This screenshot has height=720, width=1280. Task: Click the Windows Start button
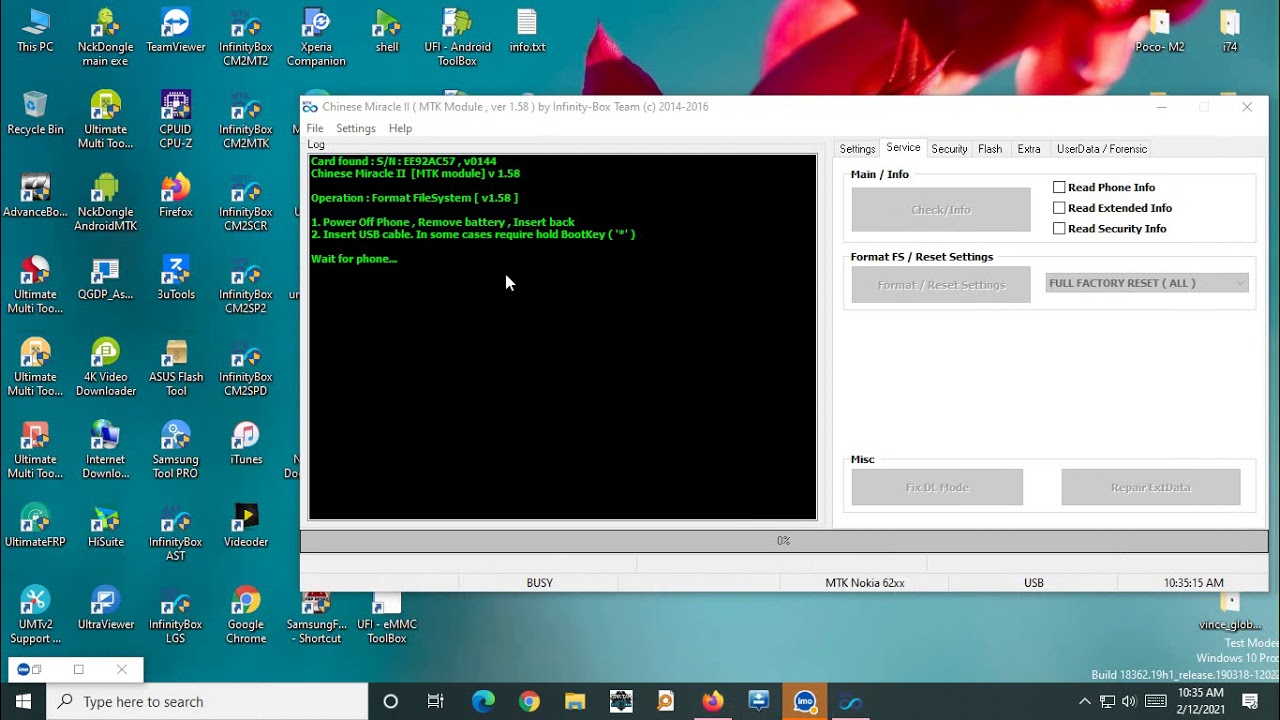point(23,701)
